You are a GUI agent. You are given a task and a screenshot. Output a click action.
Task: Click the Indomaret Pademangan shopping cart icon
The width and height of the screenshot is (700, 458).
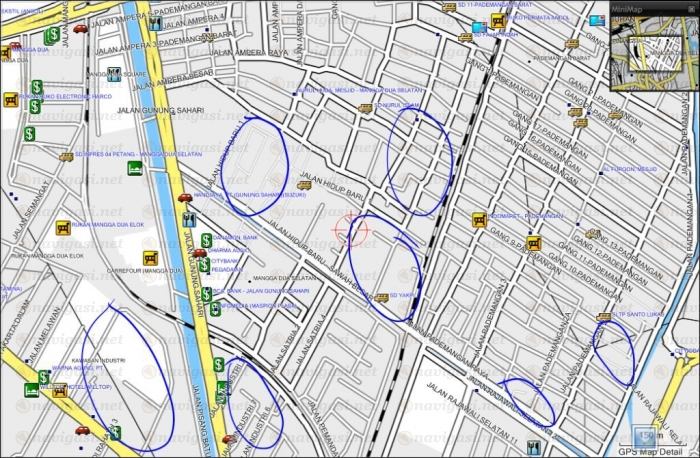coord(479,219)
